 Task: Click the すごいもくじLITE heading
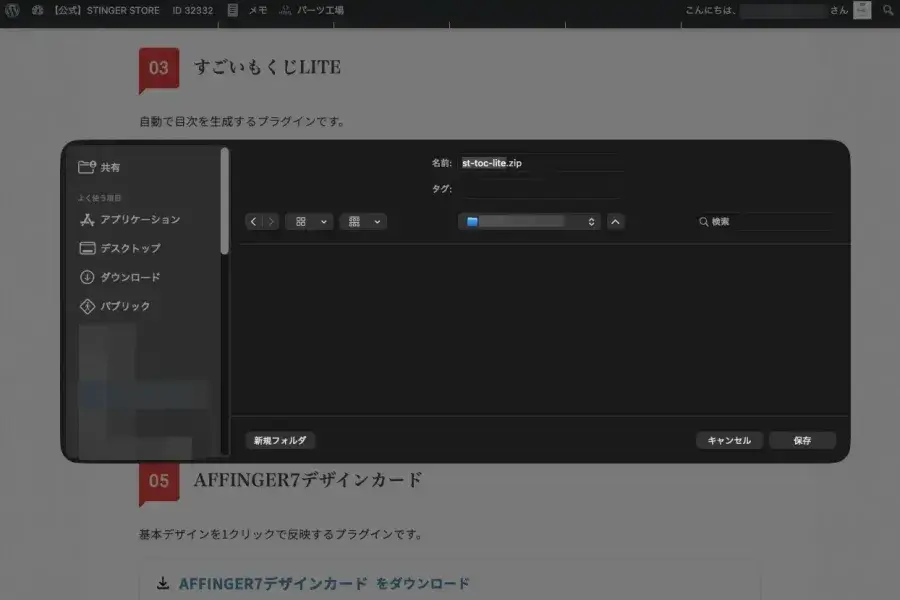tap(267, 67)
